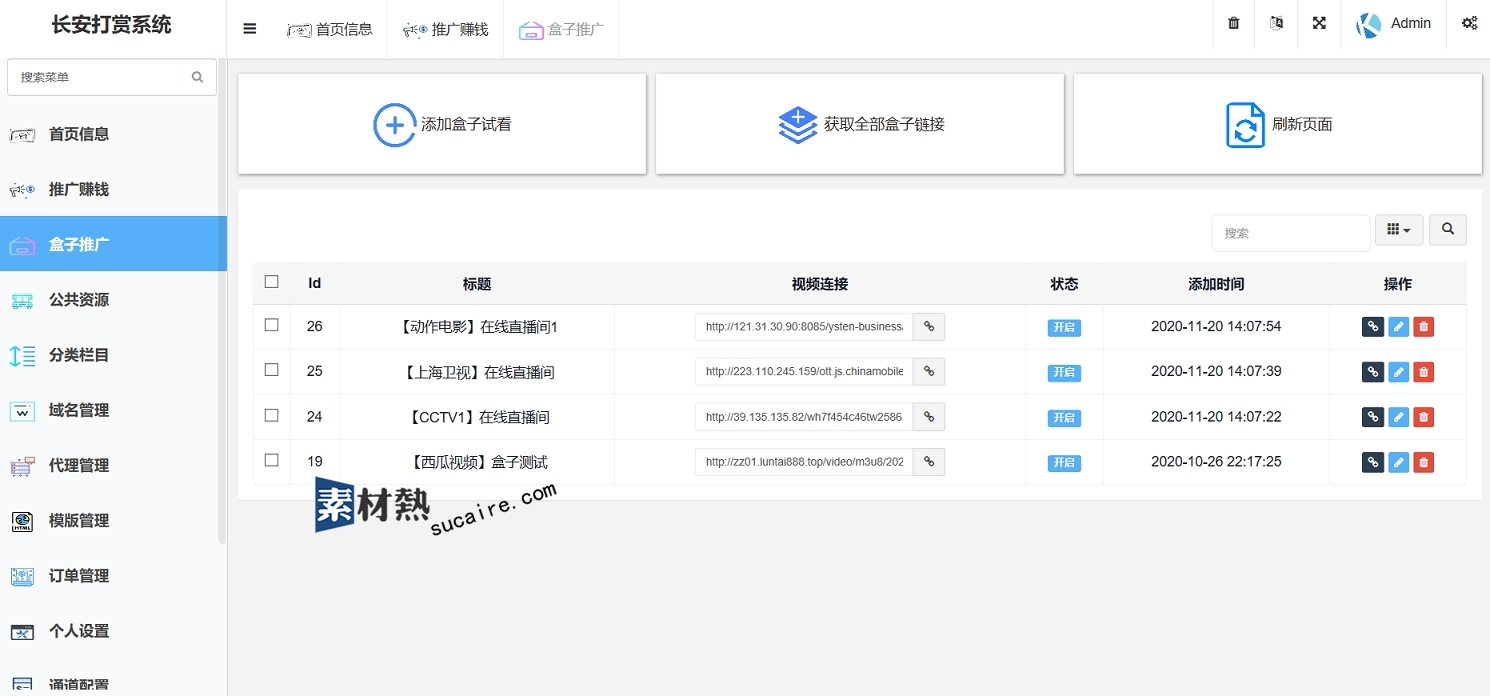Focus the 搜索菜单 sidebar search field
Image resolution: width=1490 pixels, height=696 pixels.
coord(112,77)
